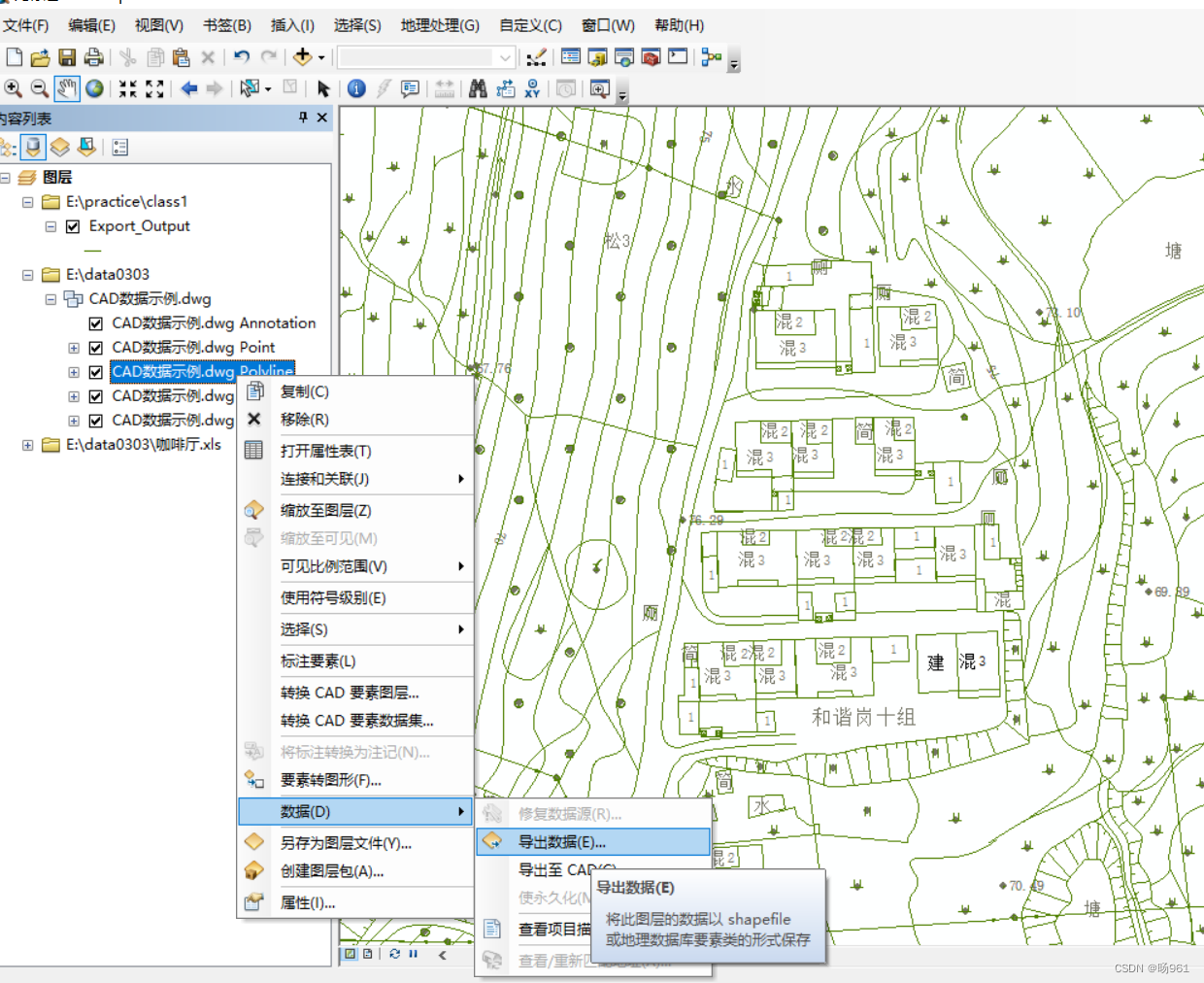Open the Go To XY tool
This screenshot has width=1204, height=983.
click(x=530, y=88)
